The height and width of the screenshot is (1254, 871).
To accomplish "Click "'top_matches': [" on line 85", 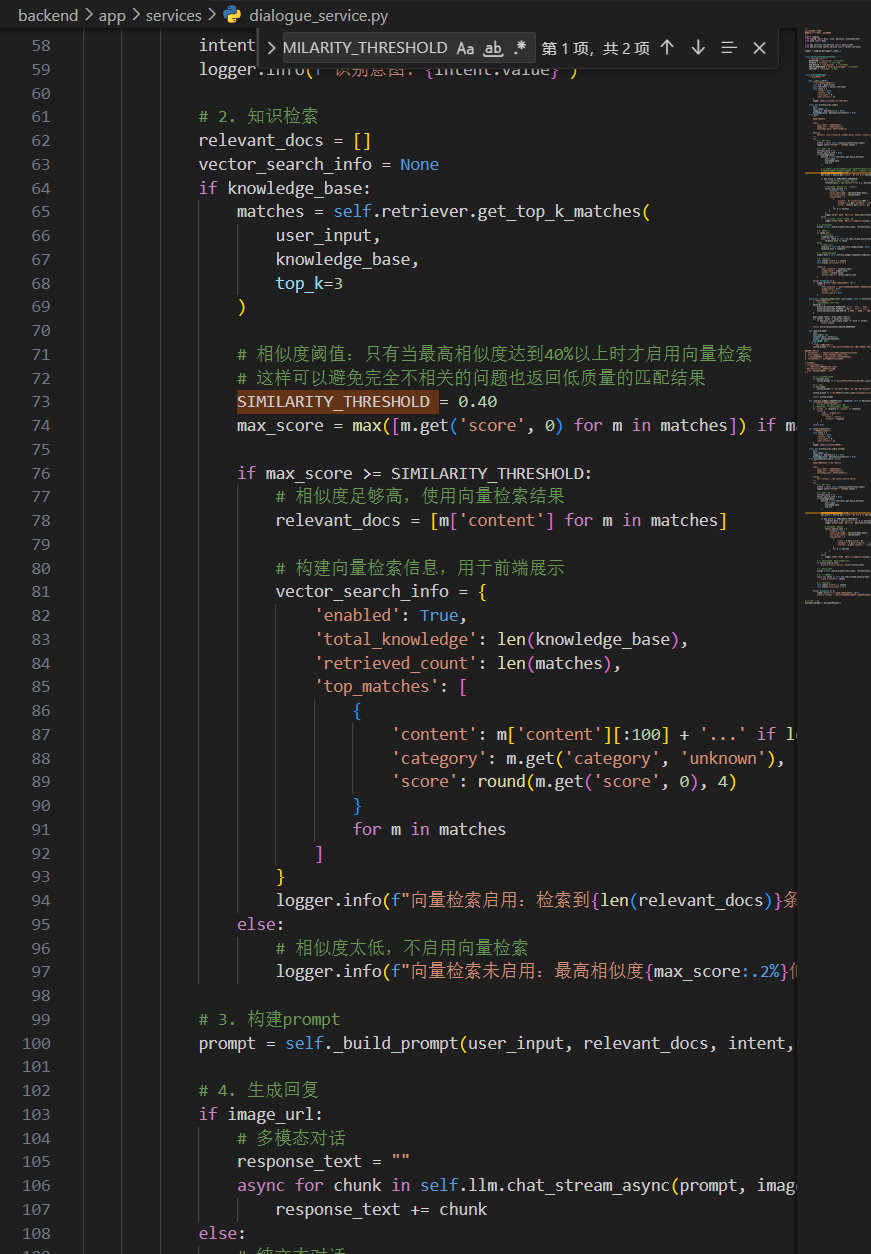I will (391, 687).
